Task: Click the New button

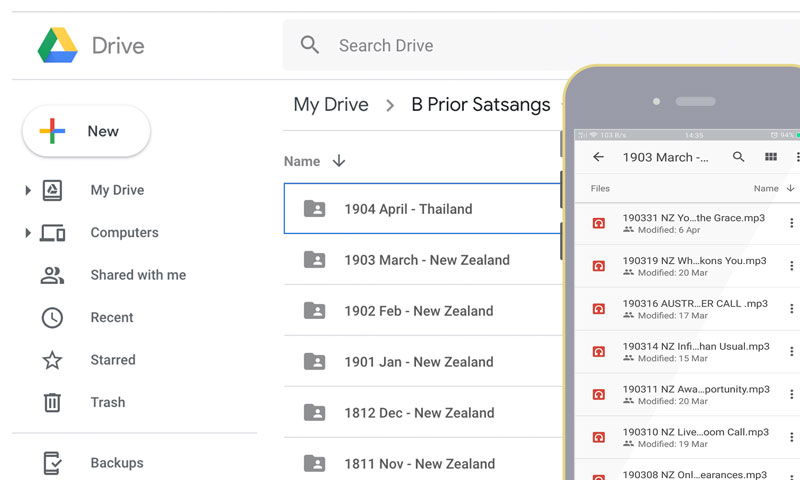Action: click(86, 131)
